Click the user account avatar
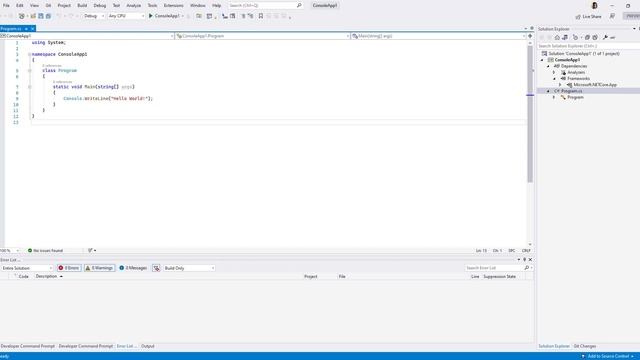 [595, 6]
